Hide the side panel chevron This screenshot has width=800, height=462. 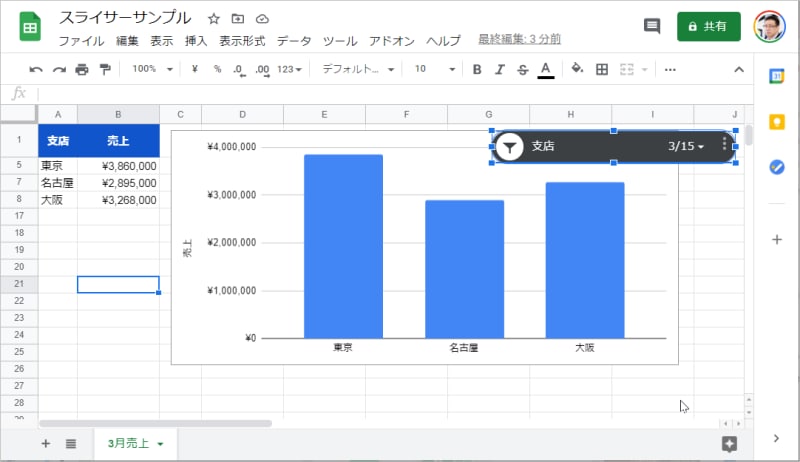pos(776,438)
